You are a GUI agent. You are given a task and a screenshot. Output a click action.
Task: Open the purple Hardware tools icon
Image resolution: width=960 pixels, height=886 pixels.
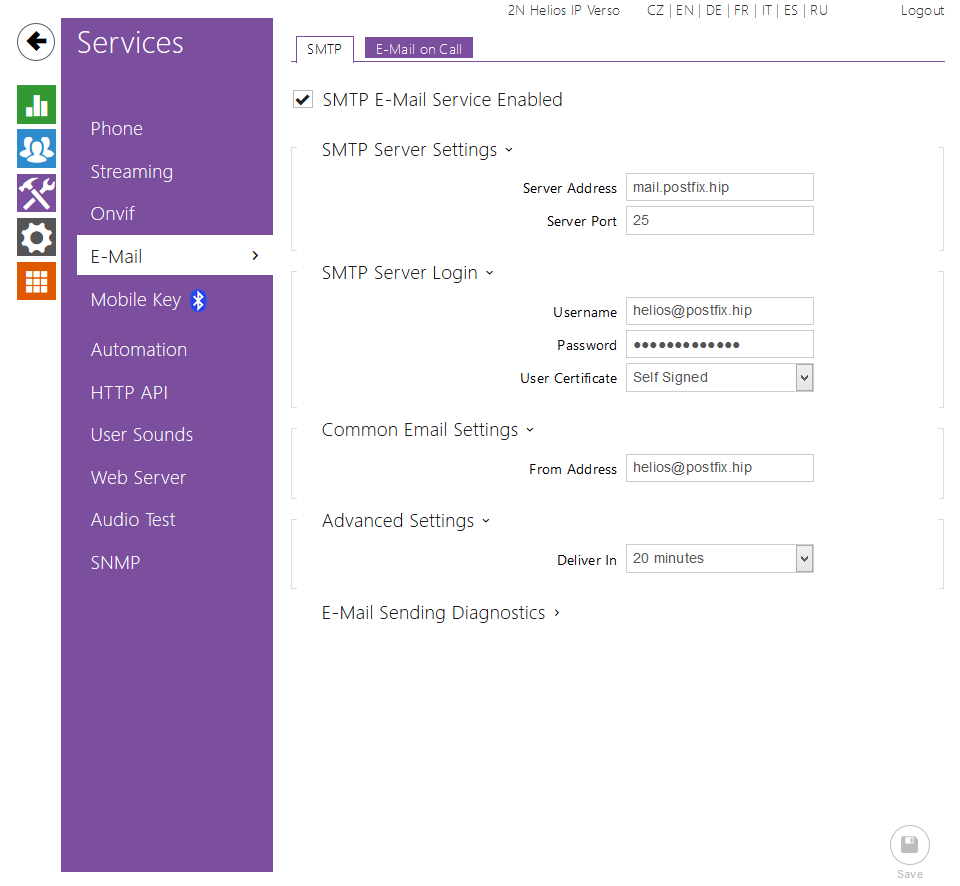pyautogui.click(x=36, y=193)
